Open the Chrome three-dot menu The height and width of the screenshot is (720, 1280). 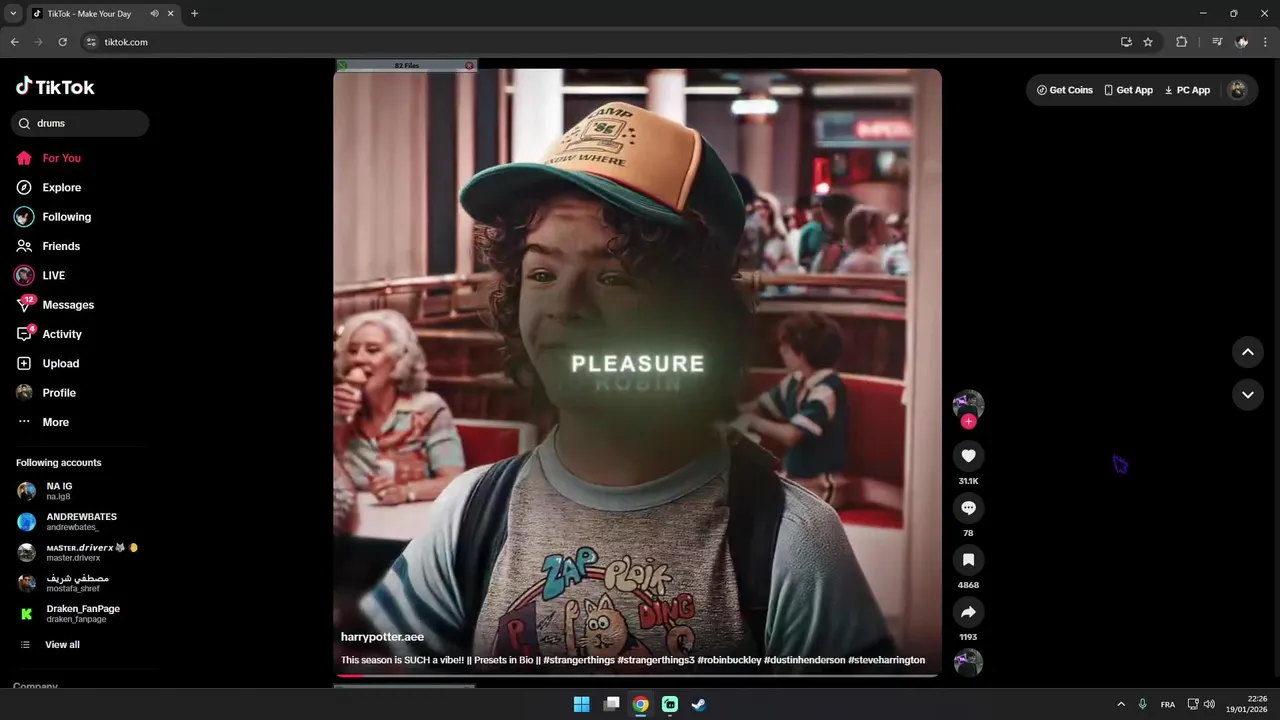(1265, 42)
